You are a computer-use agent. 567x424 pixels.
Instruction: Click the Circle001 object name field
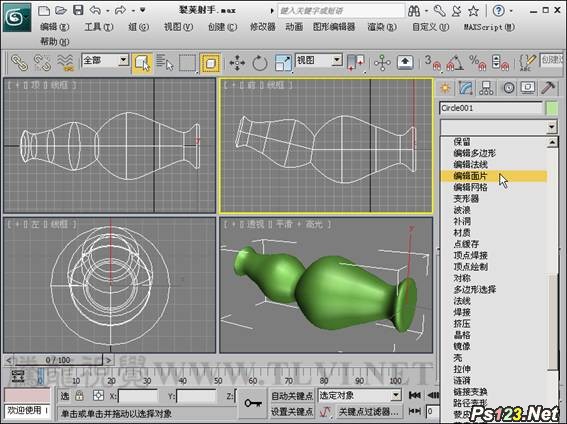click(491, 108)
